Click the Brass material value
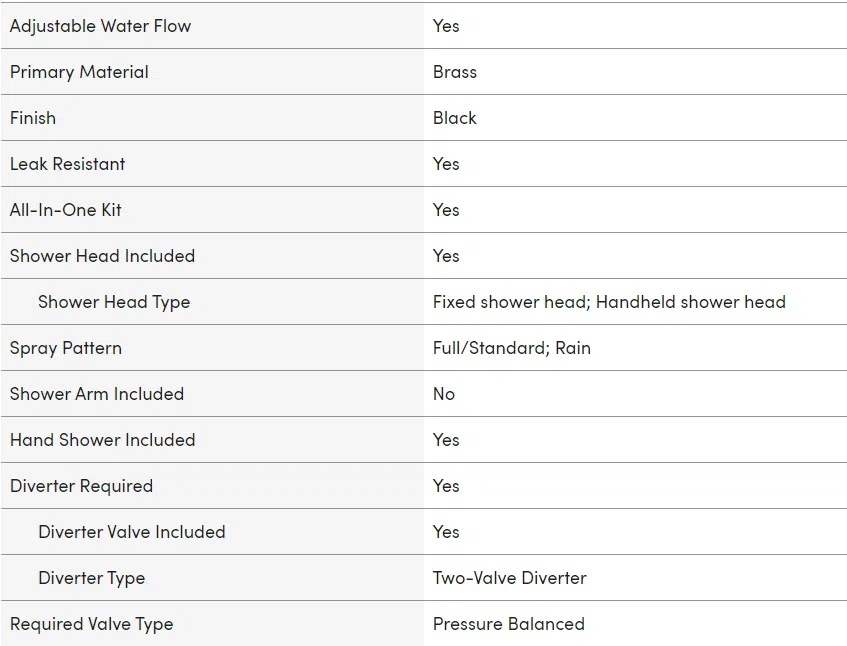The height and width of the screenshot is (646, 847). [x=455, y=72]
